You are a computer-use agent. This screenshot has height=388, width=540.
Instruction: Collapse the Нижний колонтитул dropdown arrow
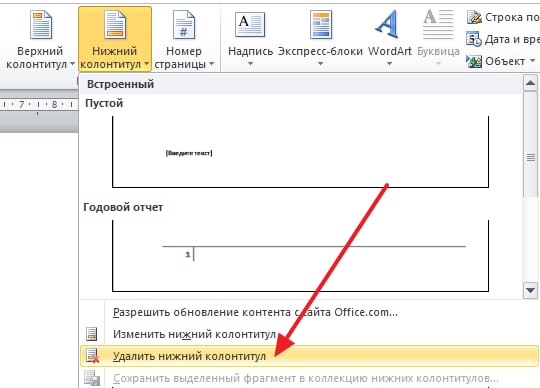coord(147,64)
